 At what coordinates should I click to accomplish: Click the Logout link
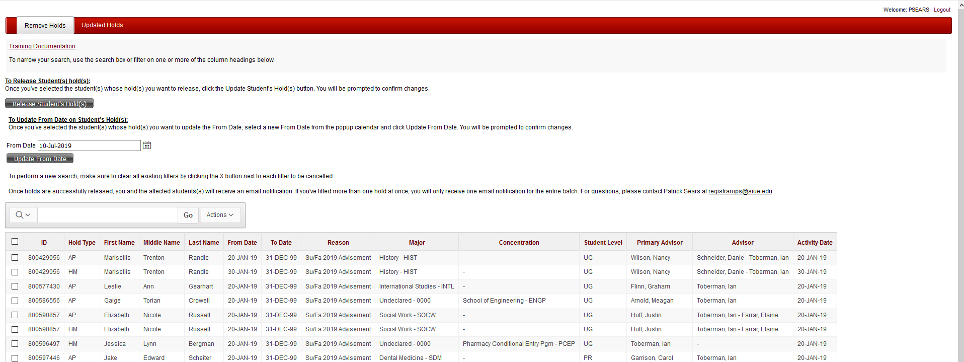[942, 10]
